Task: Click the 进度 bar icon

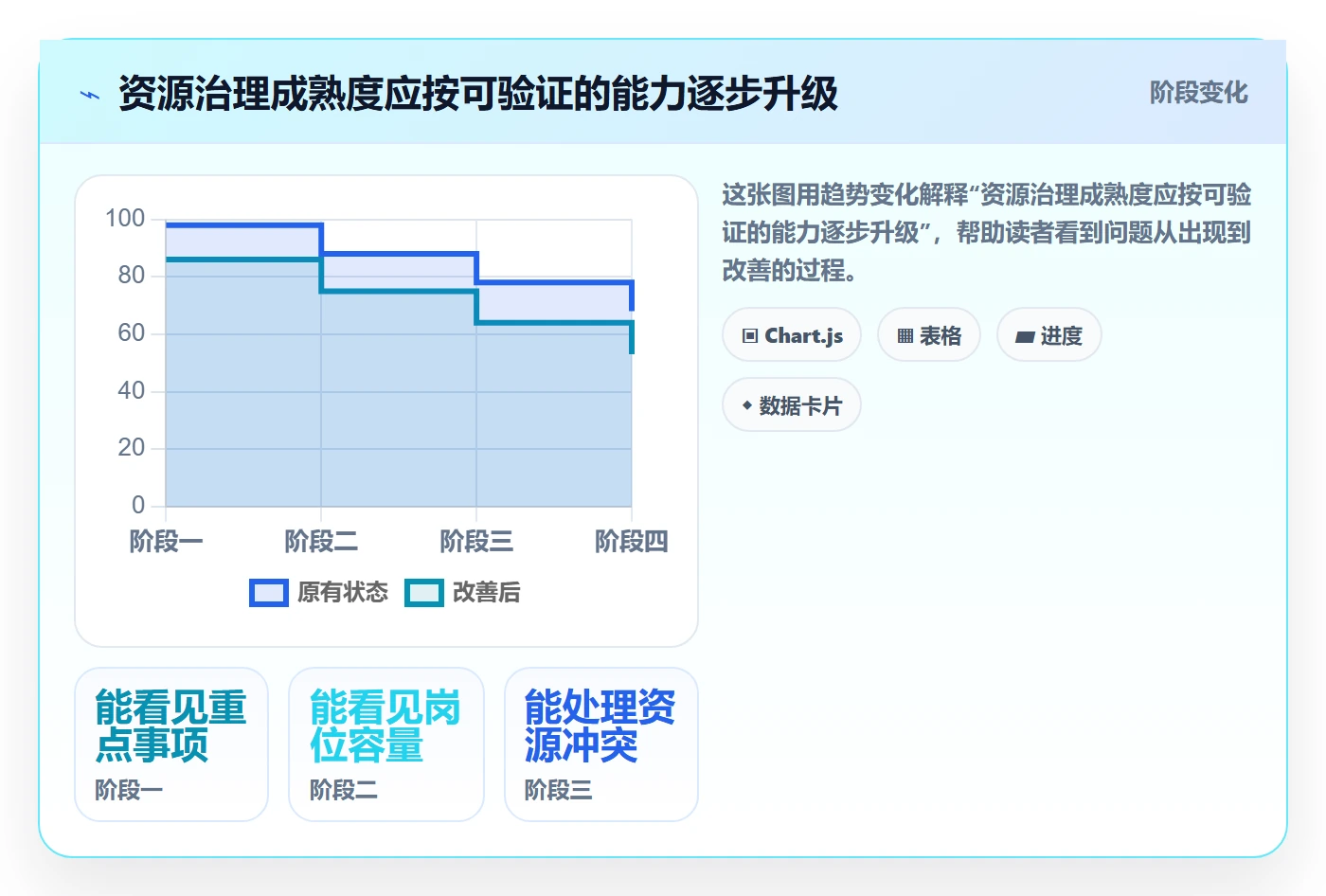Action: point(1025,336)
